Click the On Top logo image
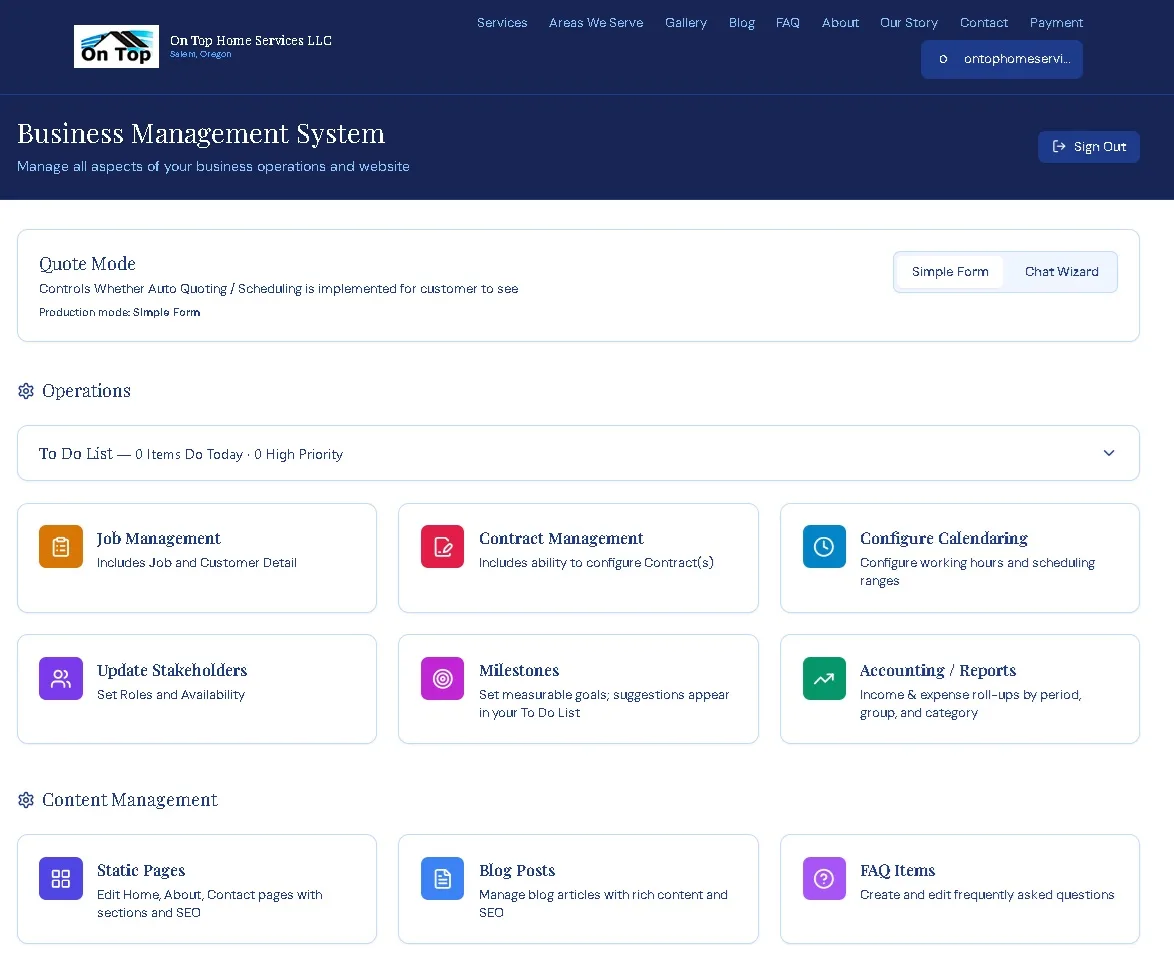Image resolution: width=1174 pixels, height=958 pixels. 116,46
